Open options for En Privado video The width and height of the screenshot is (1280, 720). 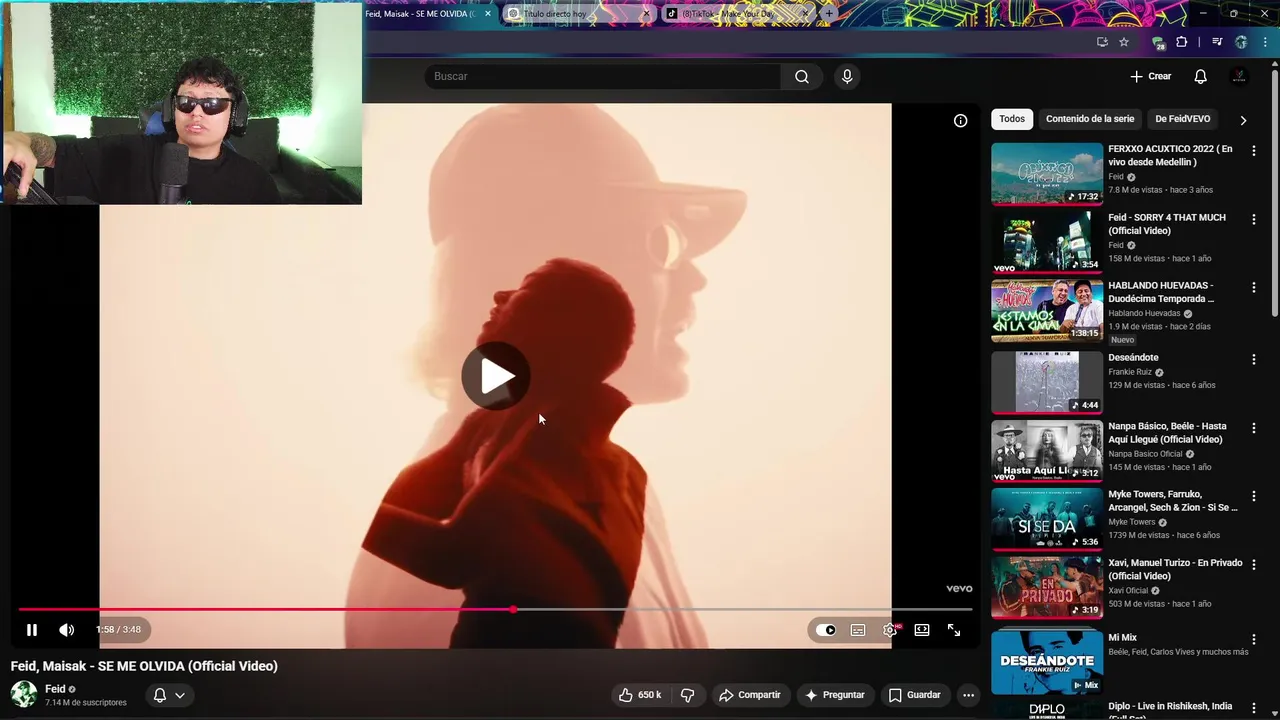tap(1254, 565)
